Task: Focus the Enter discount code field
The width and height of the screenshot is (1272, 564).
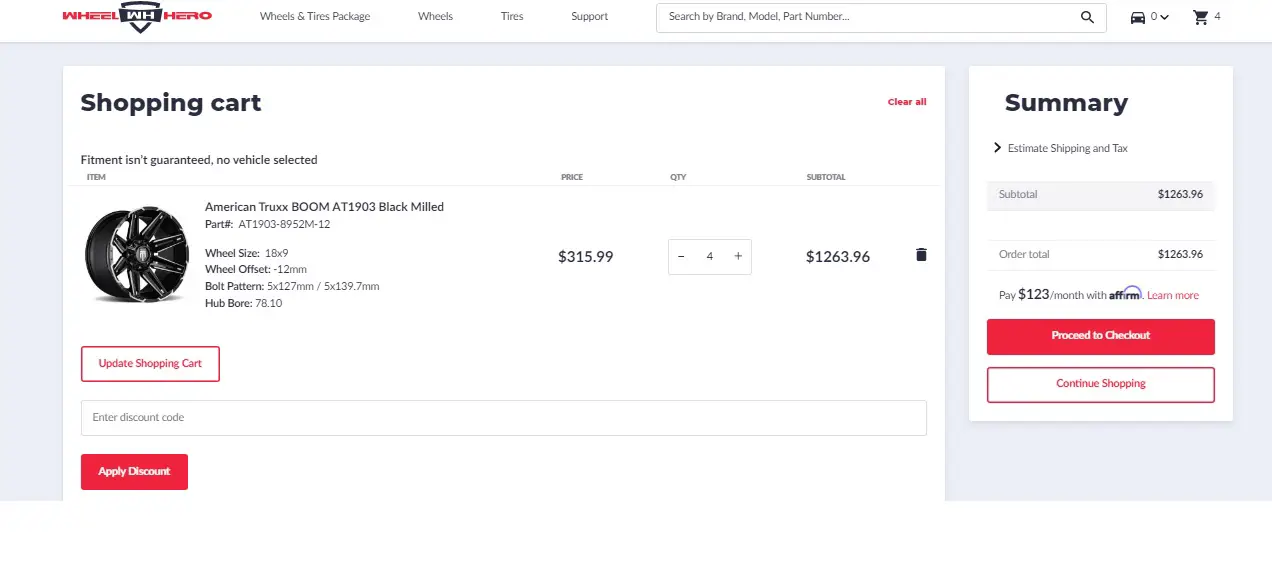Action: coord(504,418)
